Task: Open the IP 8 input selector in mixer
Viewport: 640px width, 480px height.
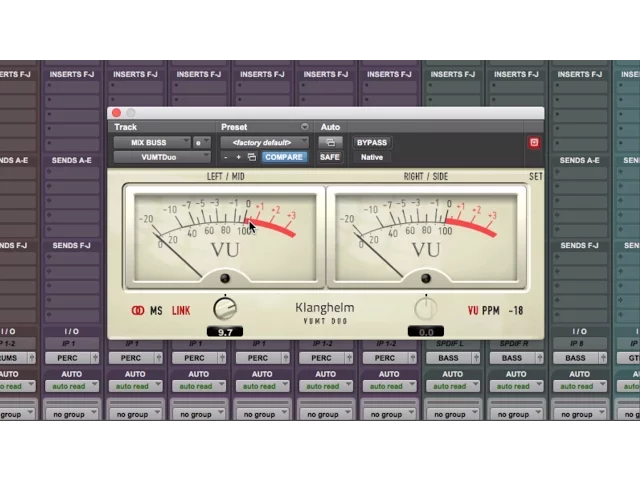Action: [579, 344]
